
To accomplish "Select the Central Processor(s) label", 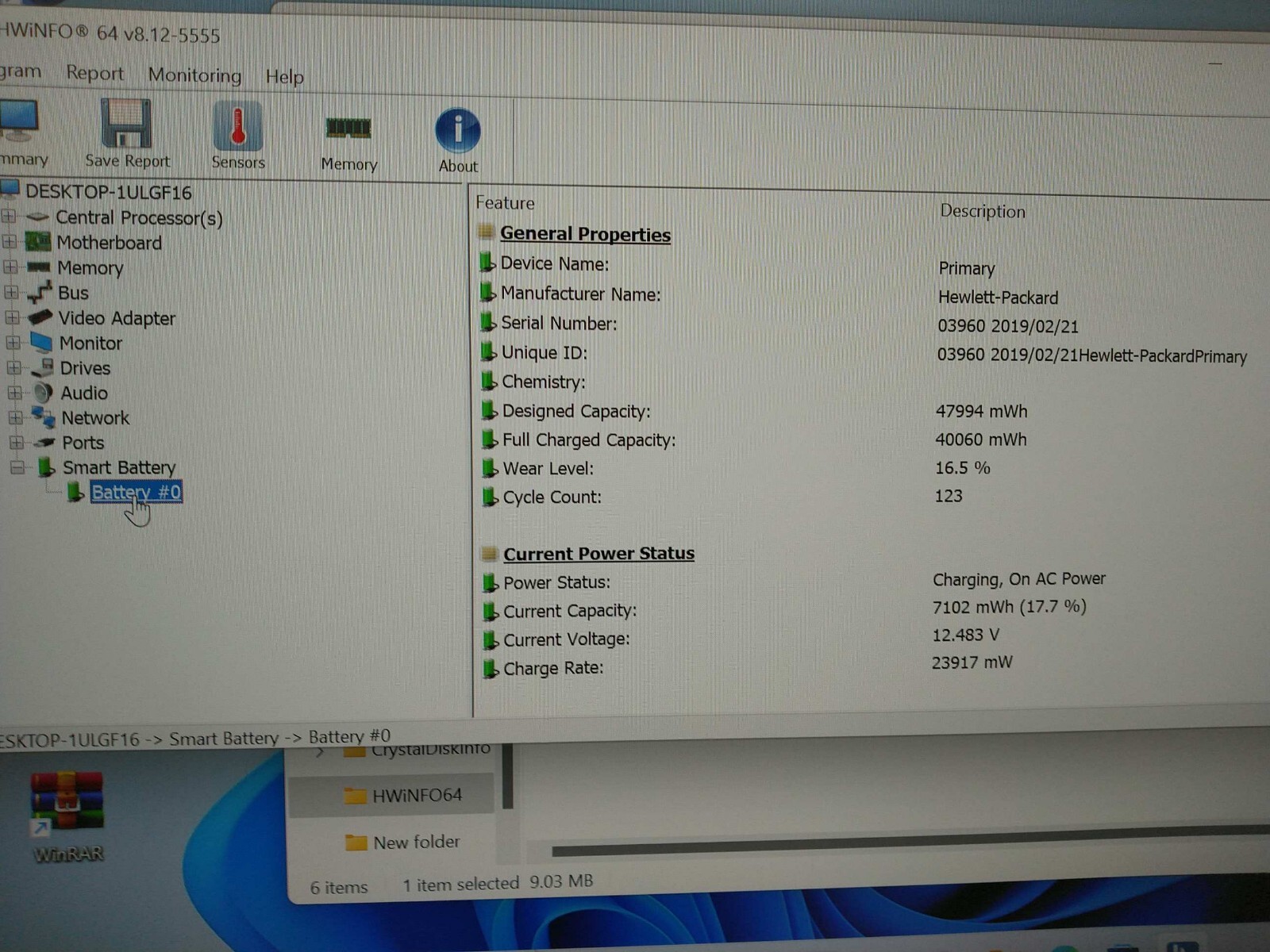I will click(x=139, y=217).
